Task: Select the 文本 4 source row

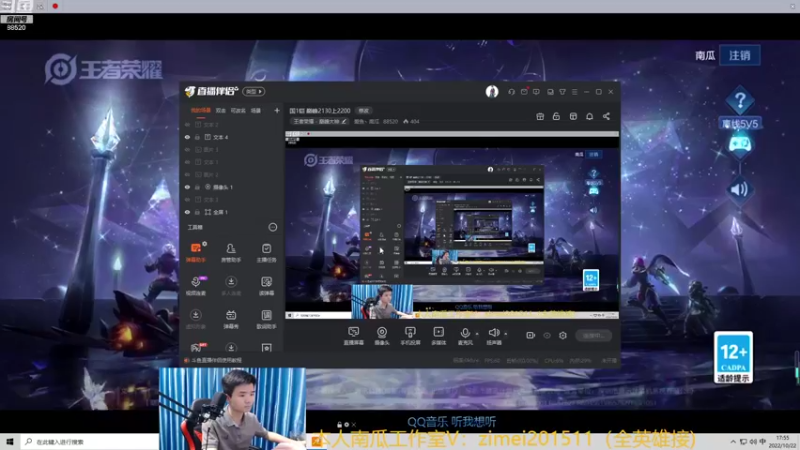Action: tap(232, 137)
